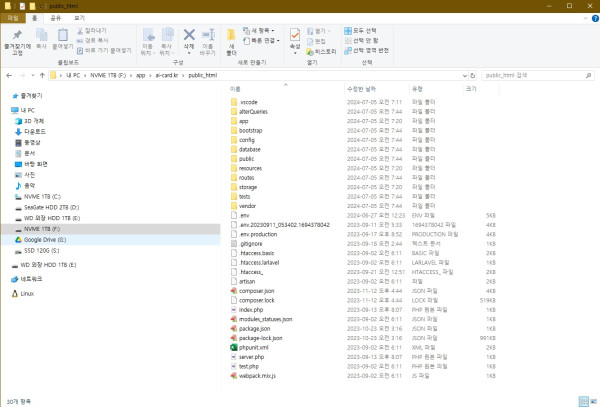Image resolution: width=600 pixels, height=407 pixels.
Task: Click the Help question mark icon
Action: (x=595, y=18)
